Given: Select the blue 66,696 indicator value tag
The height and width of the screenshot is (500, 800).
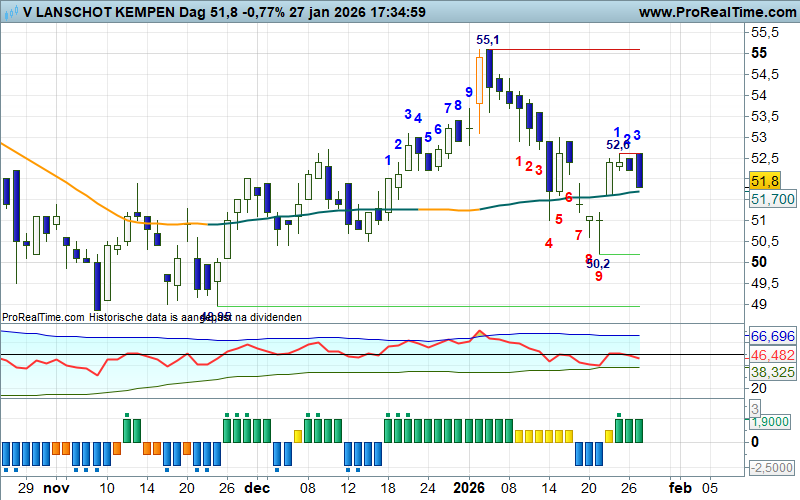Looking at the screenshot, I should pyautogui.click(x=771, y=336).
